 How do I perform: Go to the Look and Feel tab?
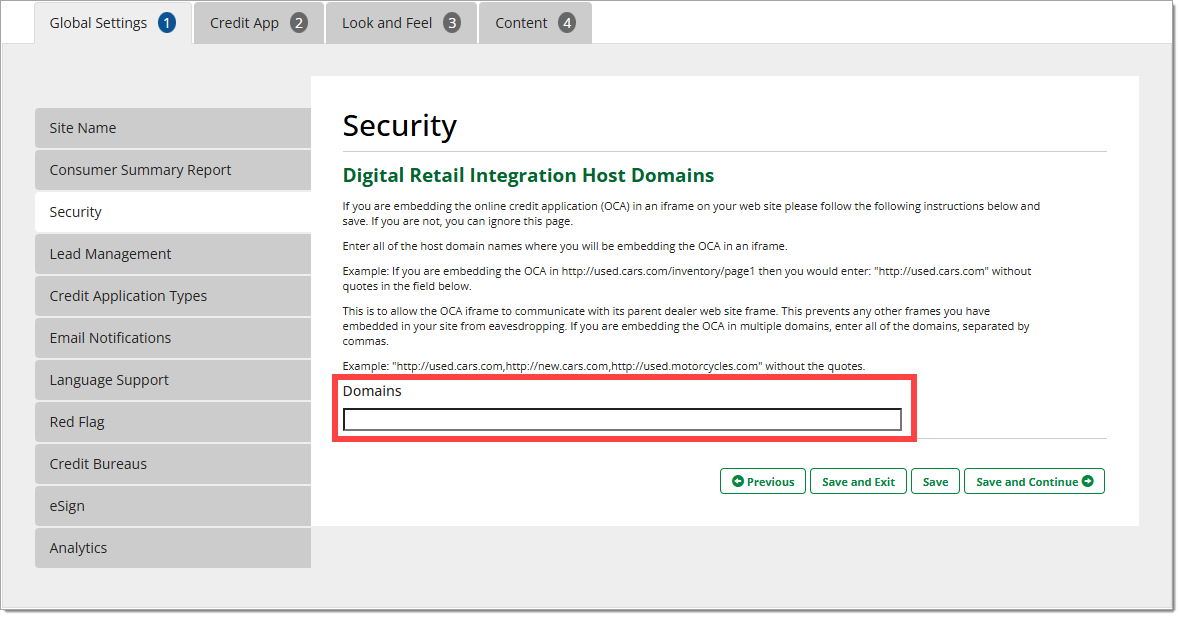pyautogui.click(x=400, y=23)
